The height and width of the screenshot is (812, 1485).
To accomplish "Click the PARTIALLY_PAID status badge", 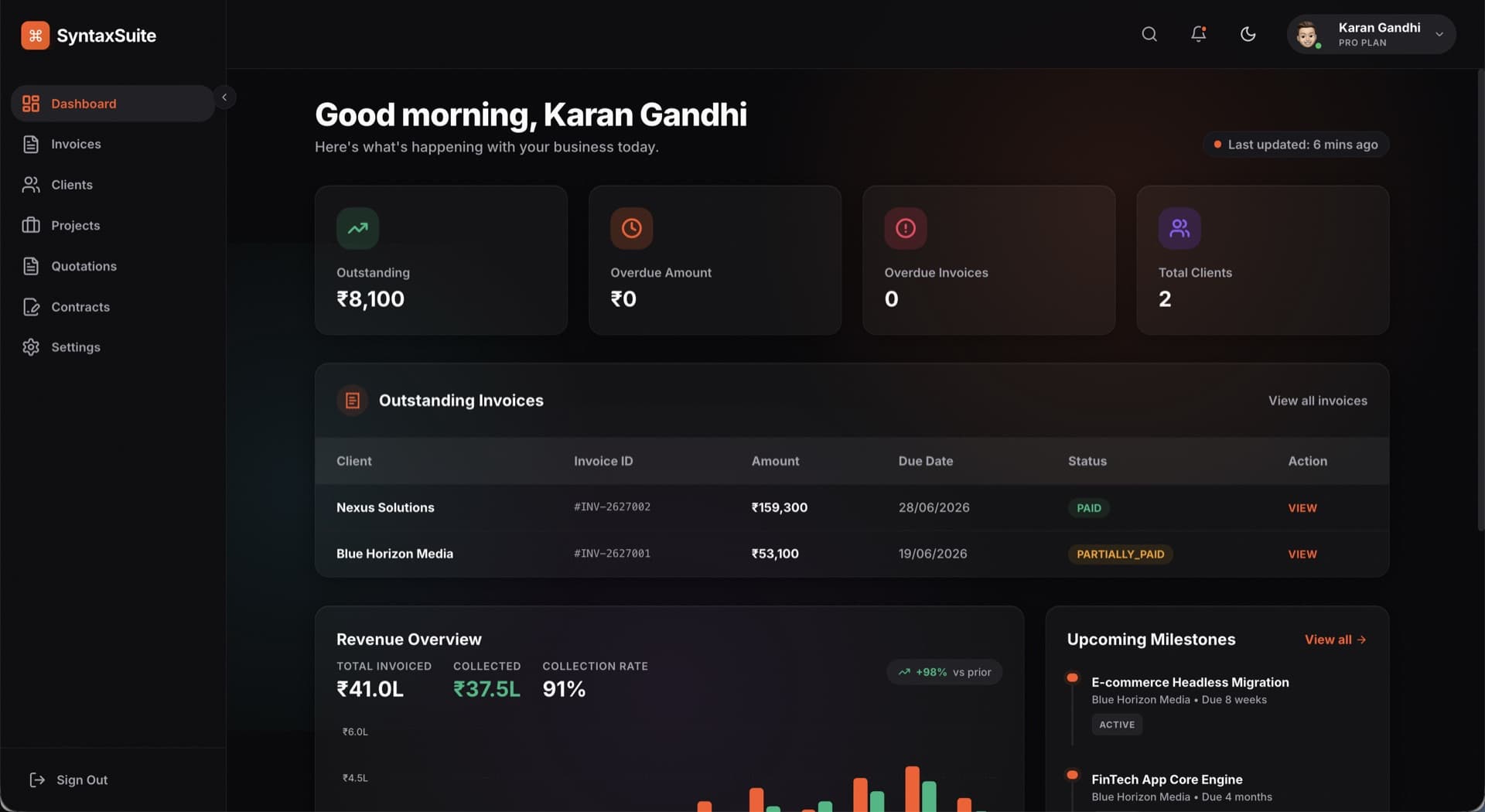I will point(1120,554).
